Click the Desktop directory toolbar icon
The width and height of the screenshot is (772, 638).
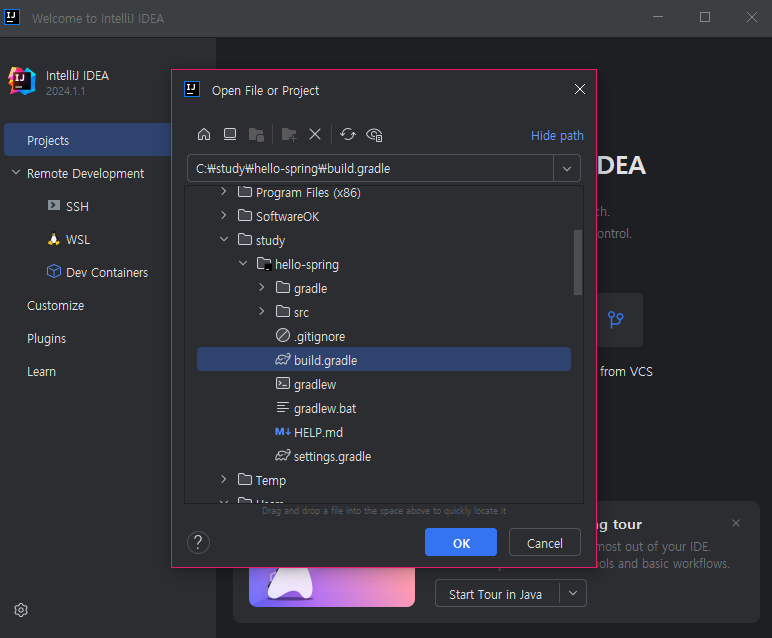tap(230, 134)
